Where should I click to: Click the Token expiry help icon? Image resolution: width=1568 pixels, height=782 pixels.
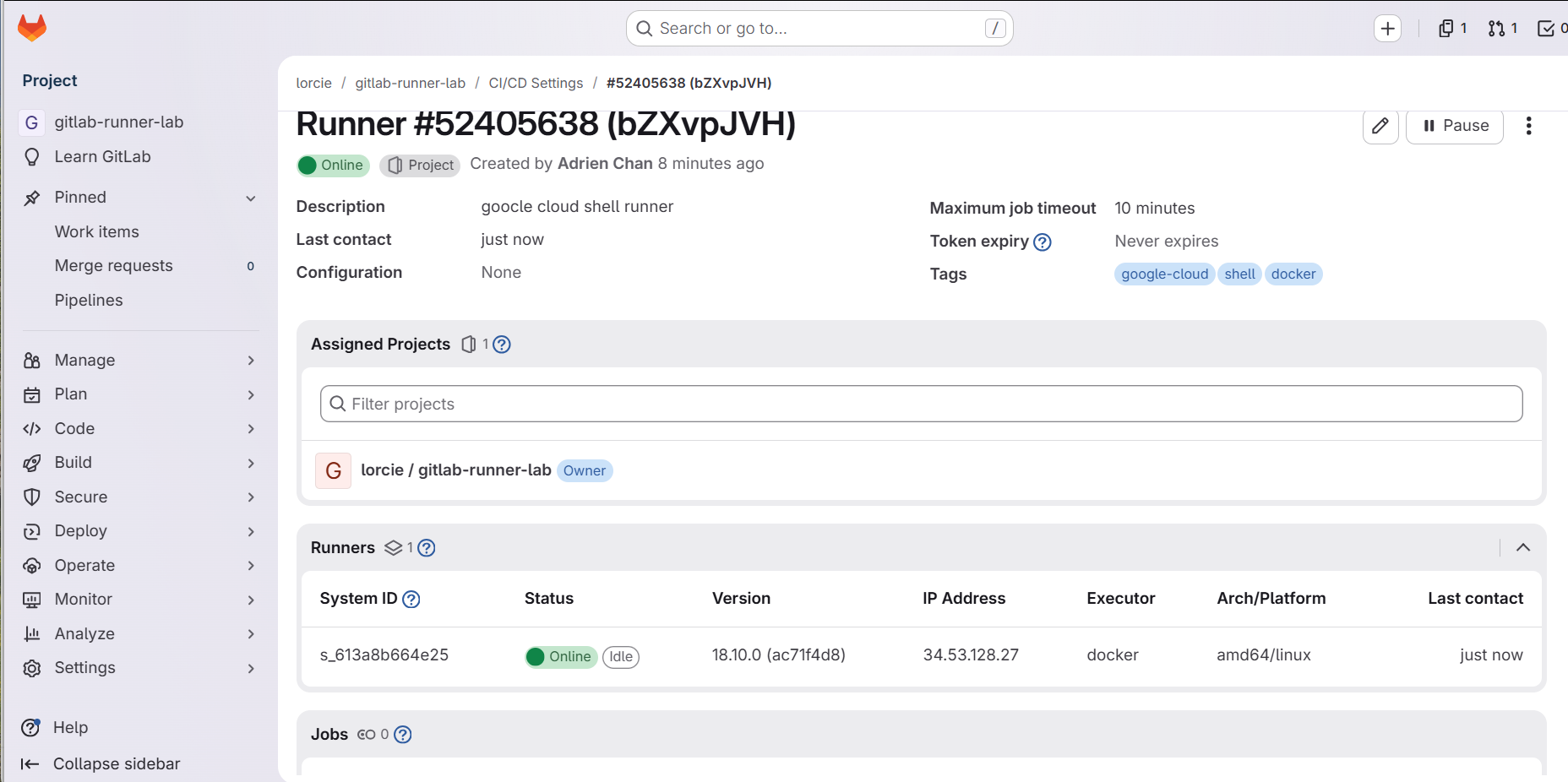tap(1043, 242)
